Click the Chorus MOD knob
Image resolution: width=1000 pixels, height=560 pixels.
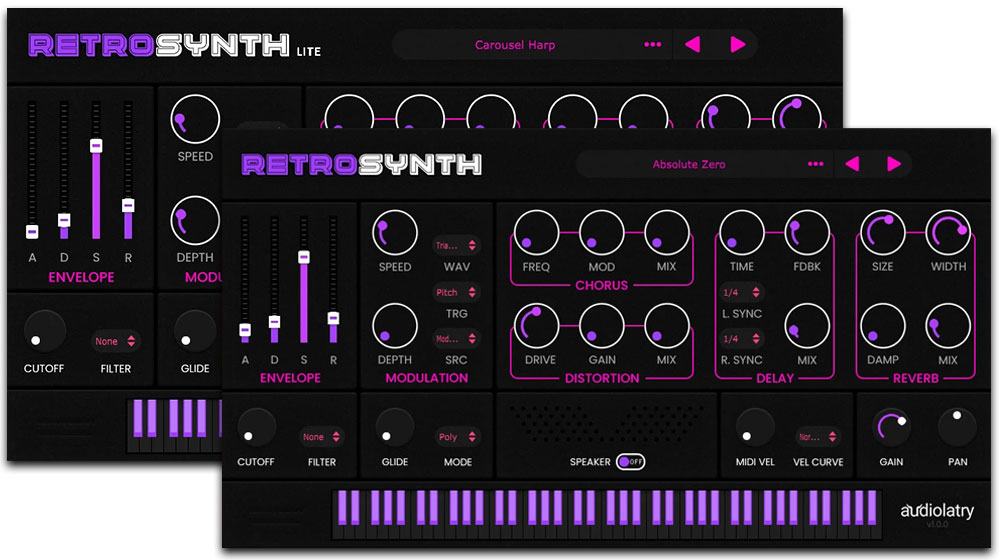(x=601, y=233)
